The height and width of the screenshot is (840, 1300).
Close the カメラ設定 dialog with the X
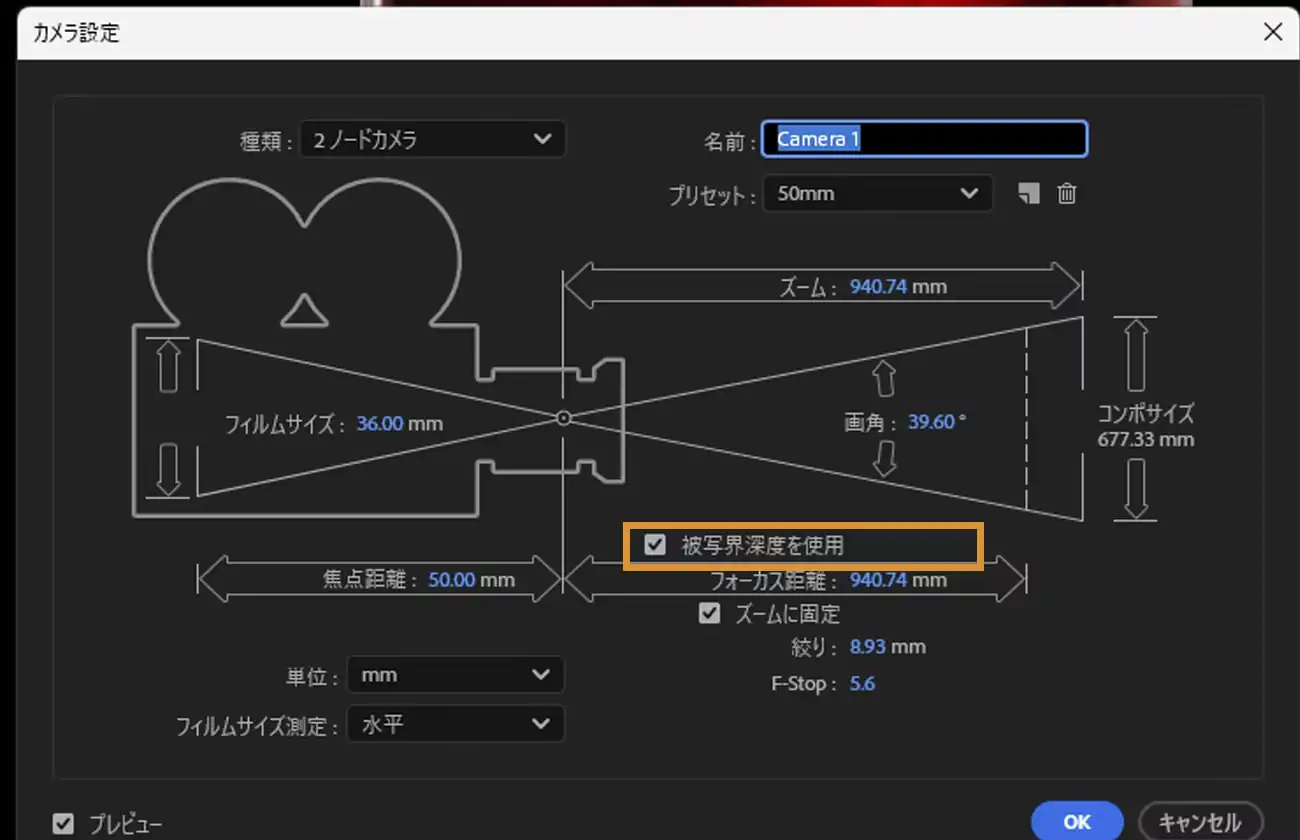(1272, 31)
